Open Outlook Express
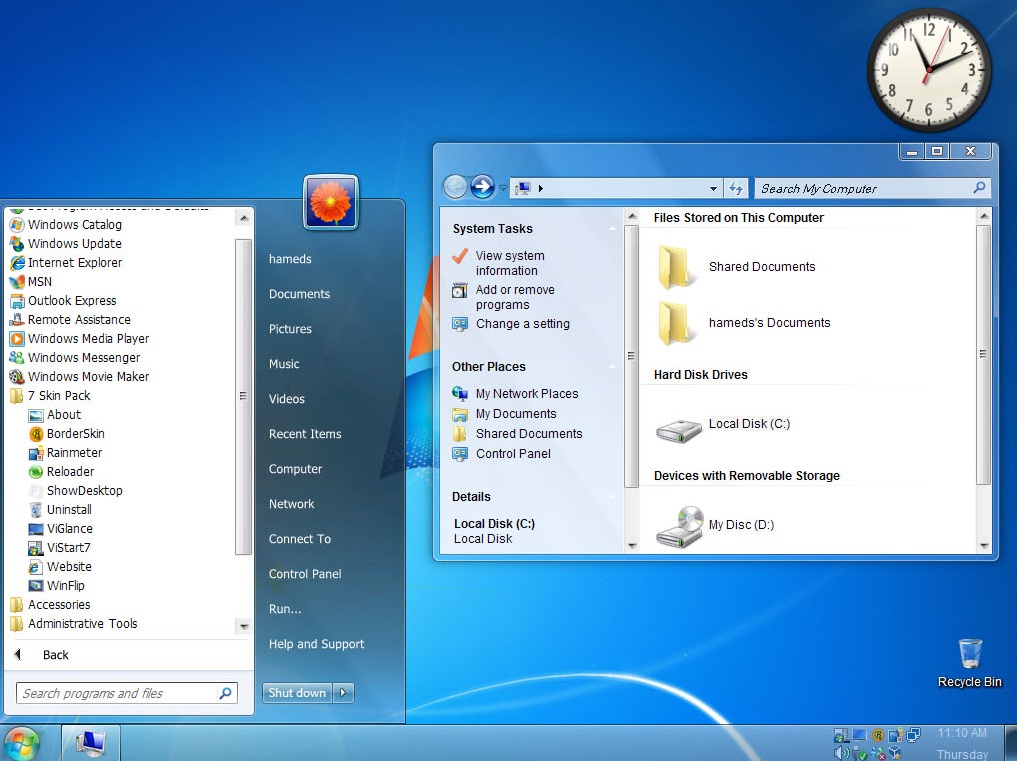 tap(63, 300)
